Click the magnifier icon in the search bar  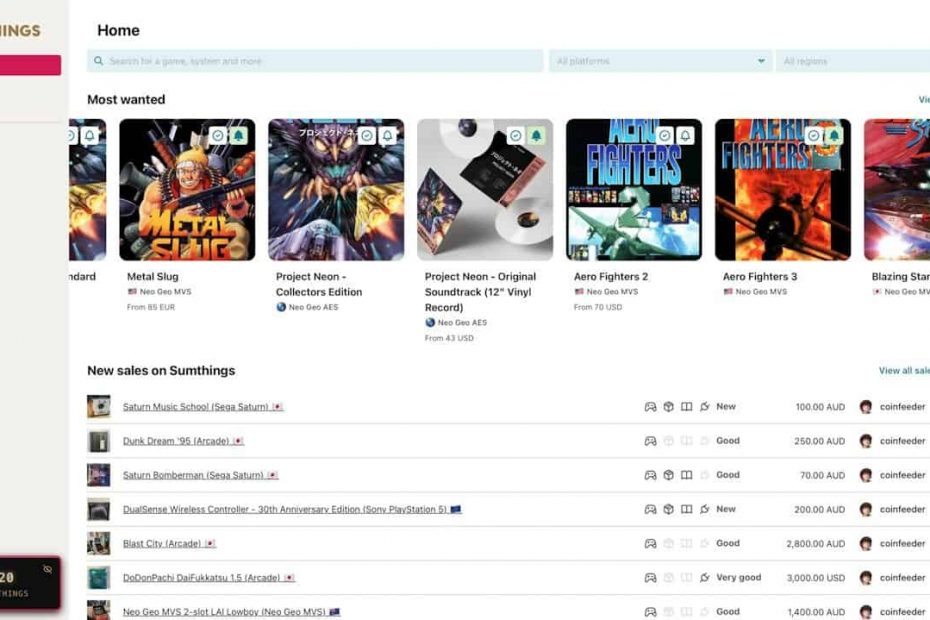pos(98,61)
